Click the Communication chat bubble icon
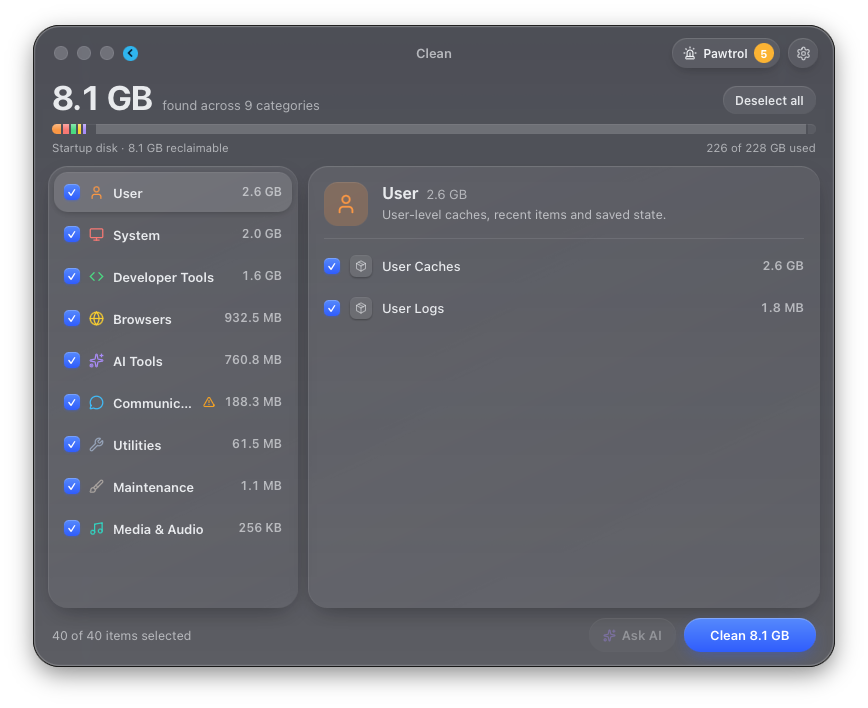 [96, 402]
